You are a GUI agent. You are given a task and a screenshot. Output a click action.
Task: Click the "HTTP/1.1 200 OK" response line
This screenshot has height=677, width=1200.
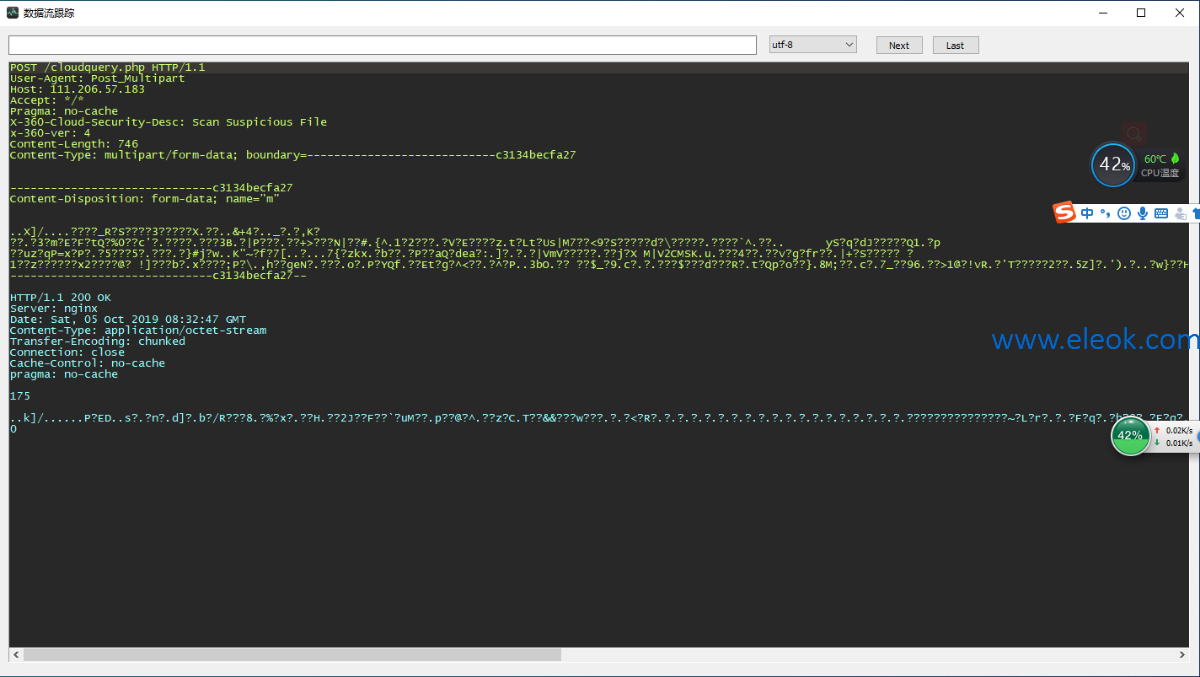click(60, 297)
